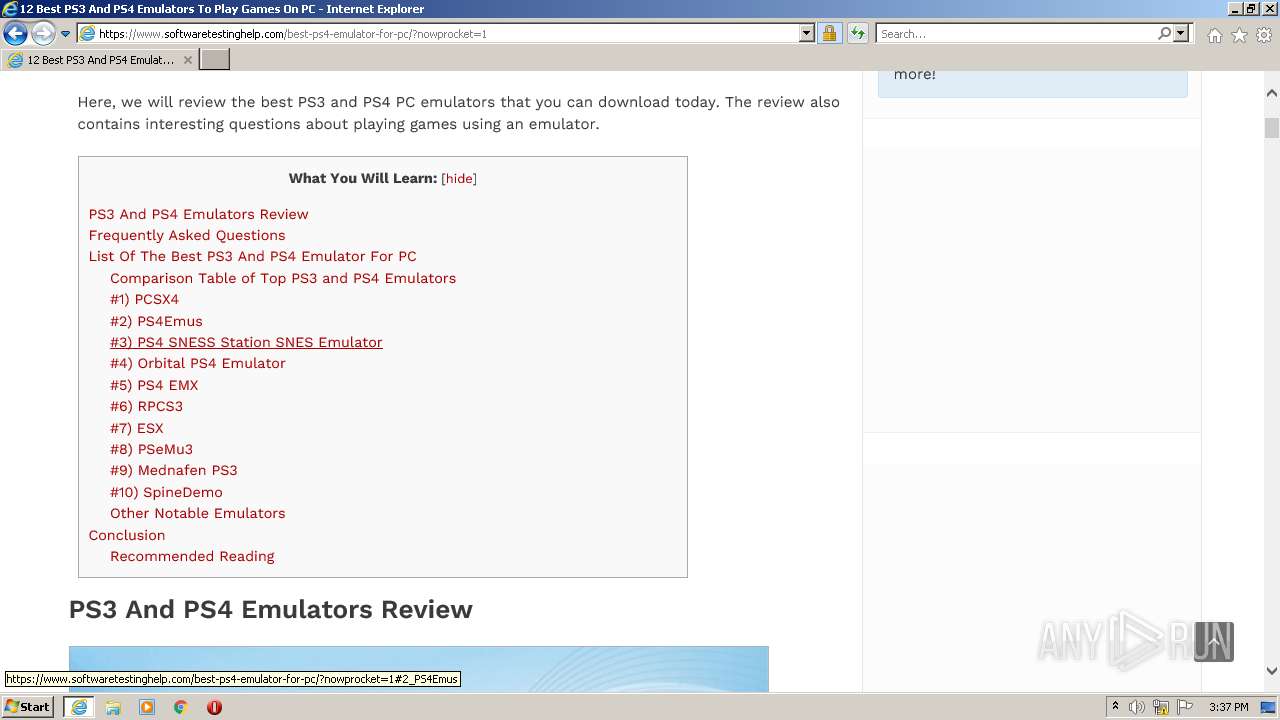
Task: Jump to #6) RPCS3 section
Action: pos(146,406)
